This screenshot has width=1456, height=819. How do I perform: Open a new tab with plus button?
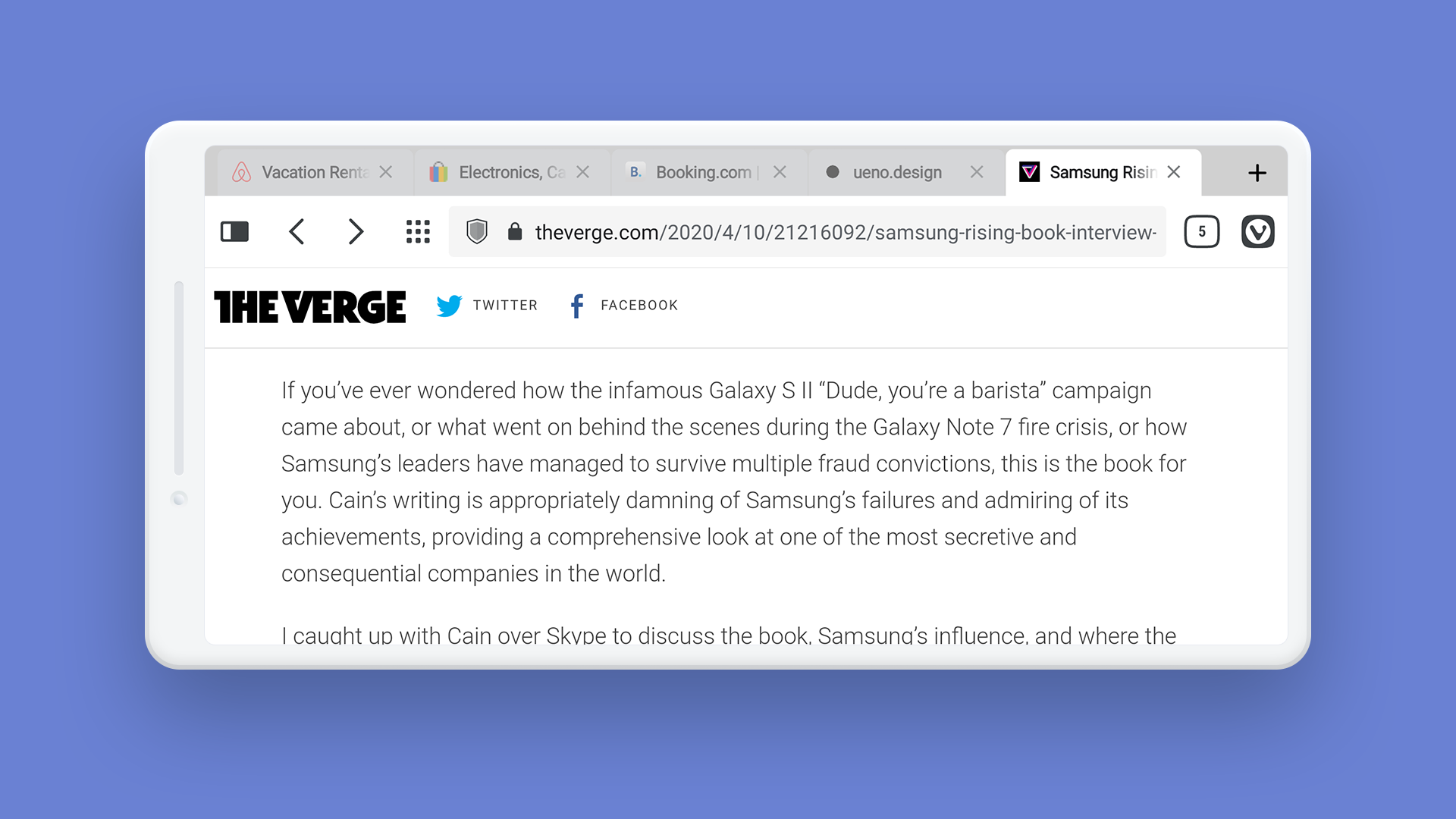[1257, 173]
